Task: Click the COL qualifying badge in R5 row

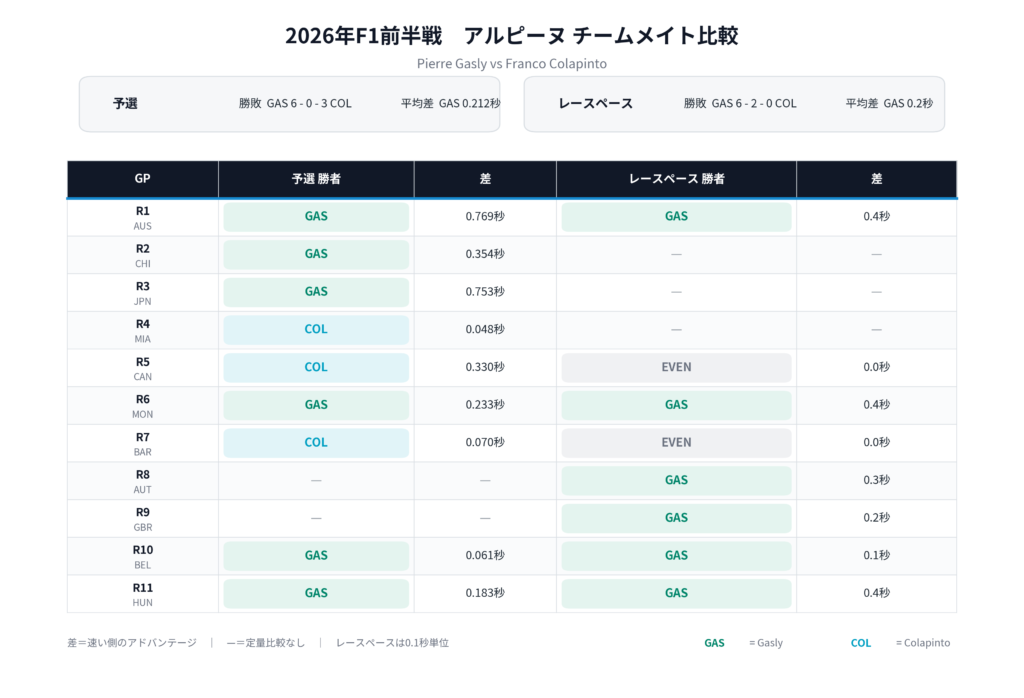Action: click(x=316, y=368)
